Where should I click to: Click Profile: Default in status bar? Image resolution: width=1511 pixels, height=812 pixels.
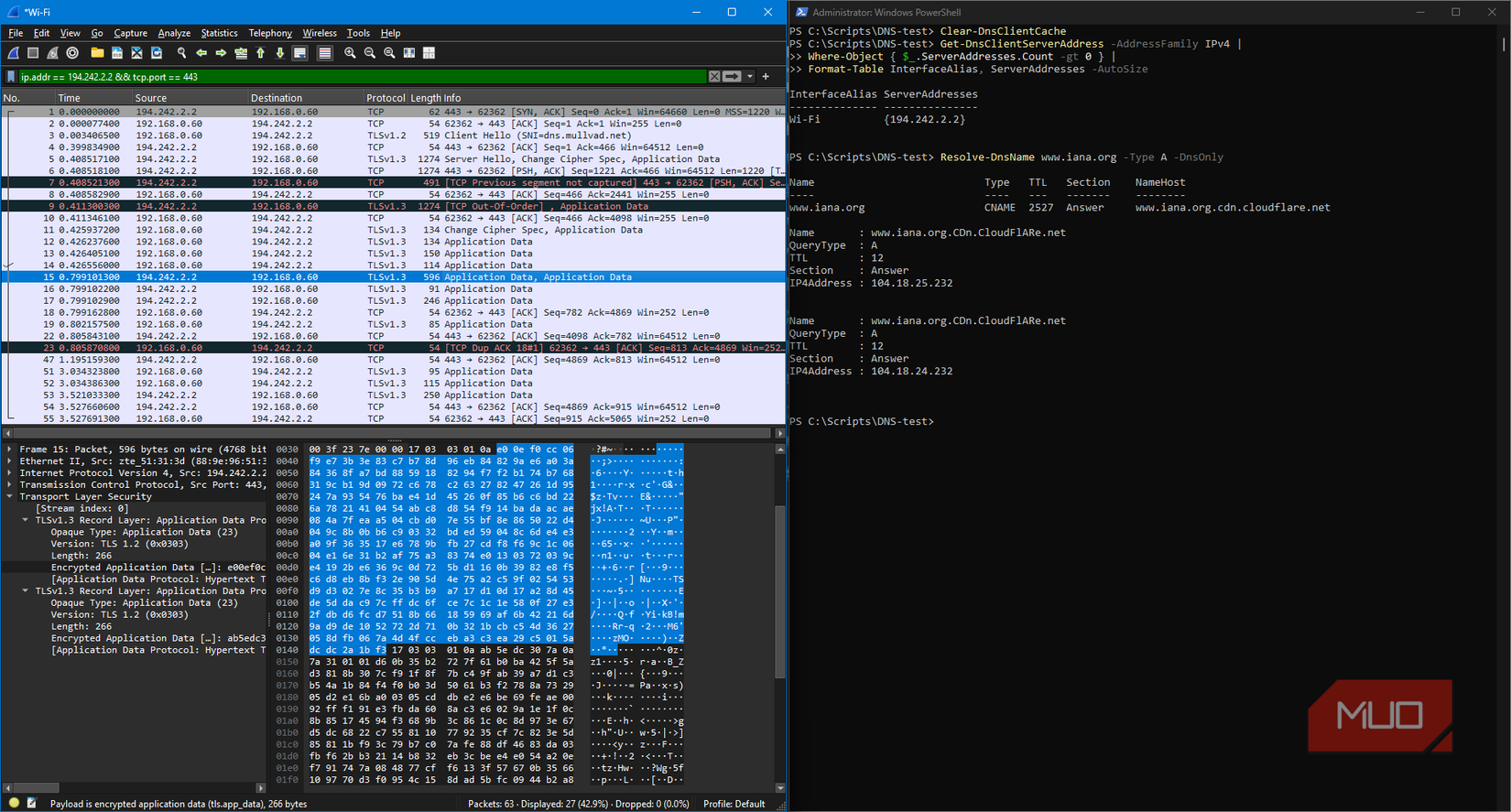tap(734, 804)
